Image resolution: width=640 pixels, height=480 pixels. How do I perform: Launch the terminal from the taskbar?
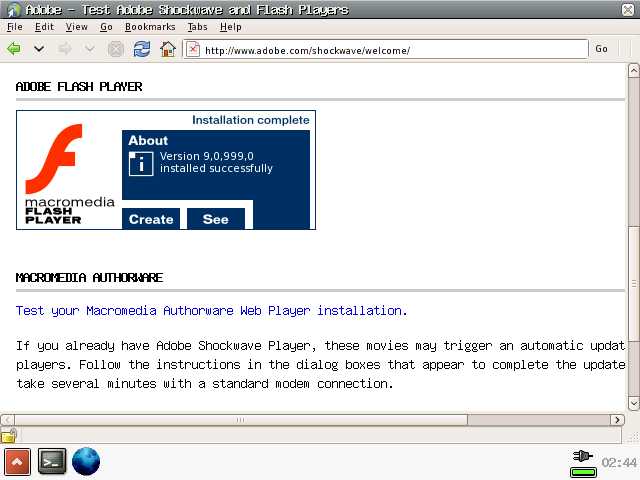52,461
